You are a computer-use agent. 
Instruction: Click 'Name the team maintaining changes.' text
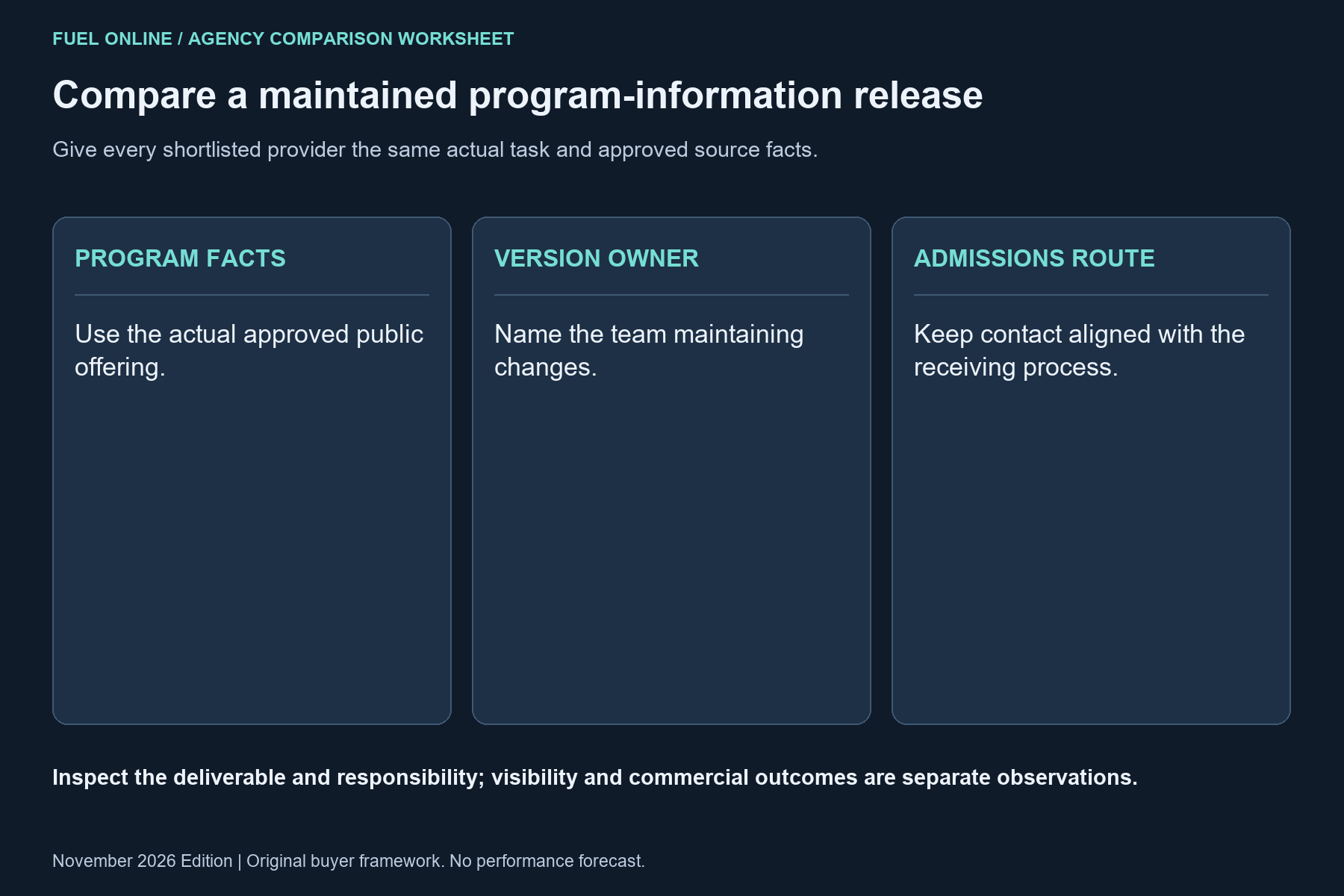tap(649, 350)
